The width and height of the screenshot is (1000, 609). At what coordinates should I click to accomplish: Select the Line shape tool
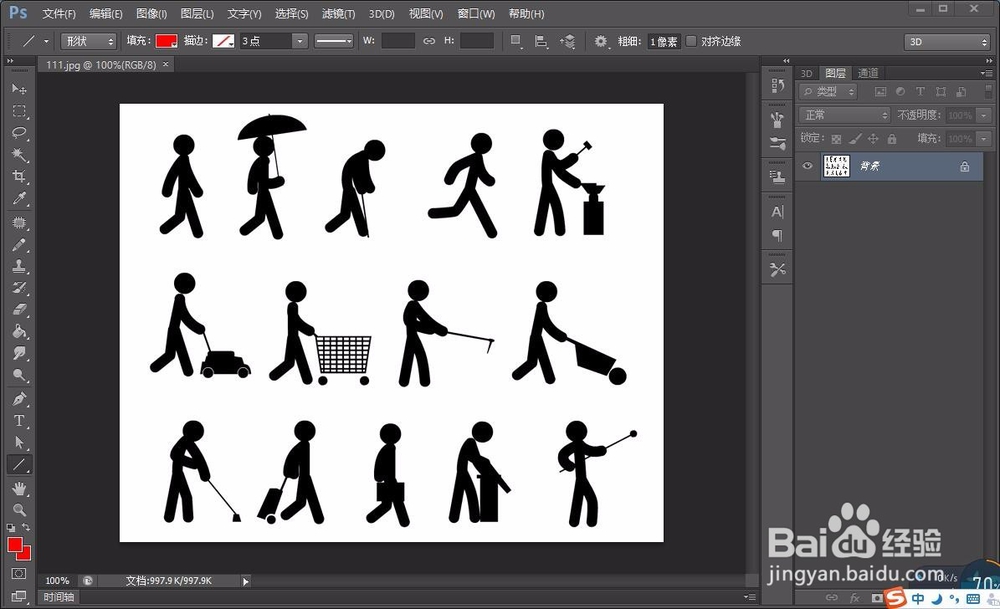point(19,464)
